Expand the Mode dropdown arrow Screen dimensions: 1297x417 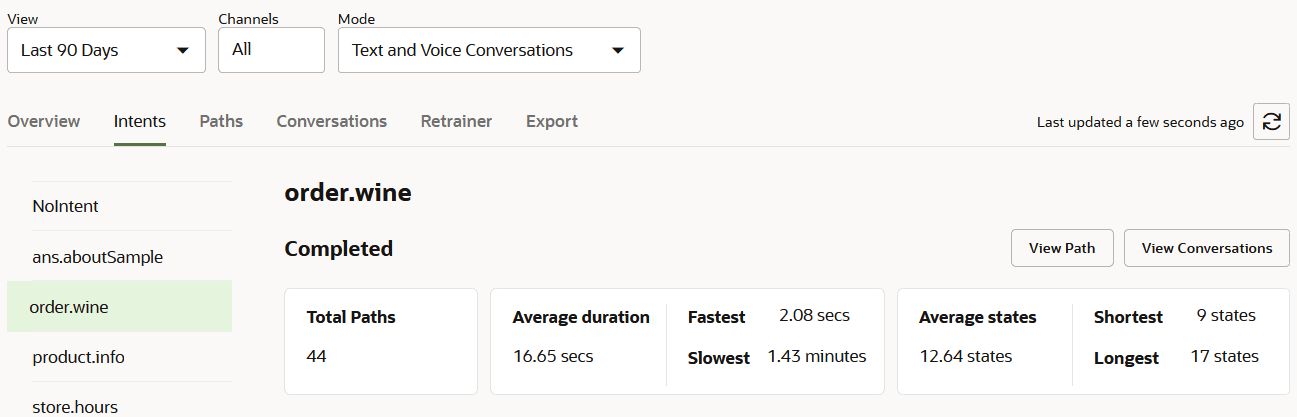pyautogui.click(x=617, y=50)
